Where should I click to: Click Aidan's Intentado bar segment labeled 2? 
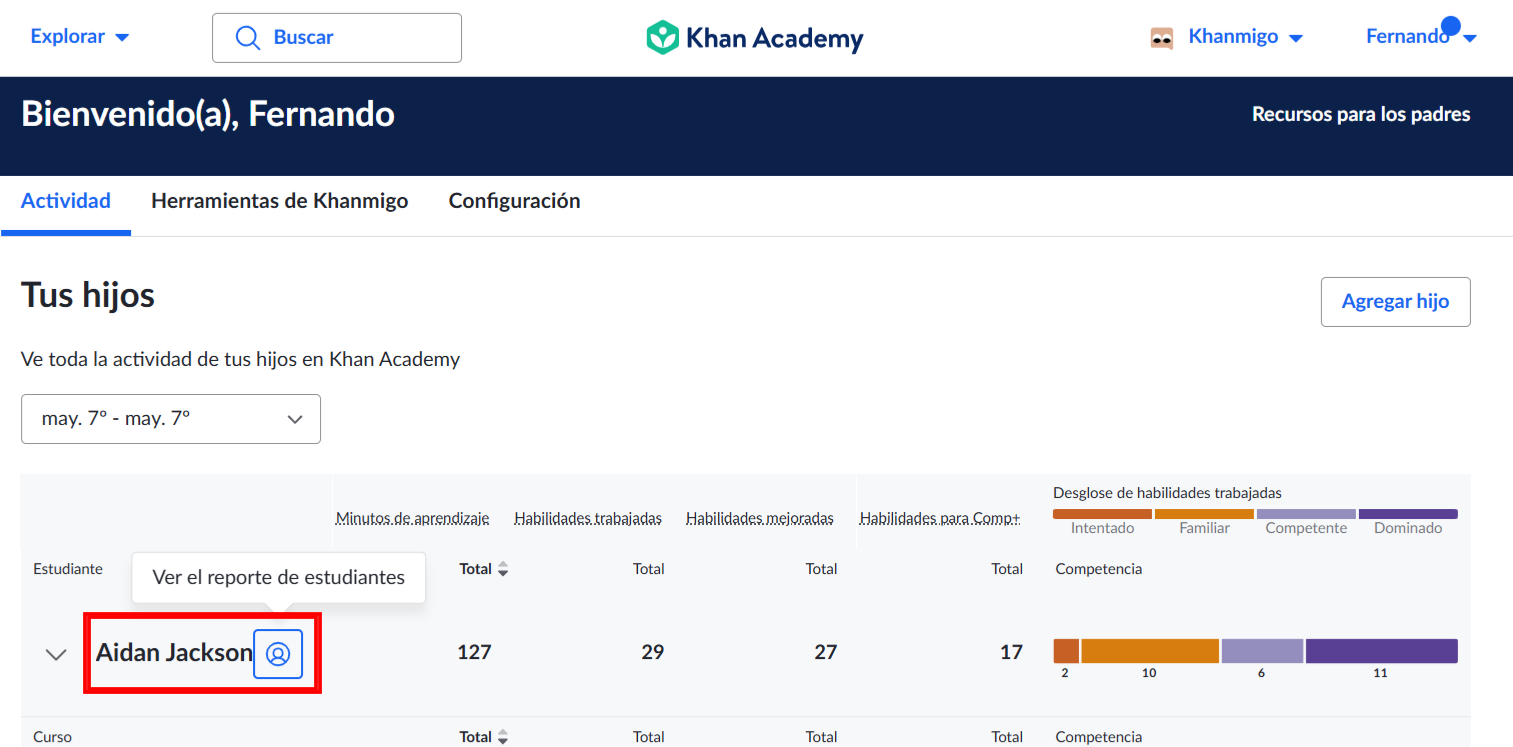(x=1066, y=651)
